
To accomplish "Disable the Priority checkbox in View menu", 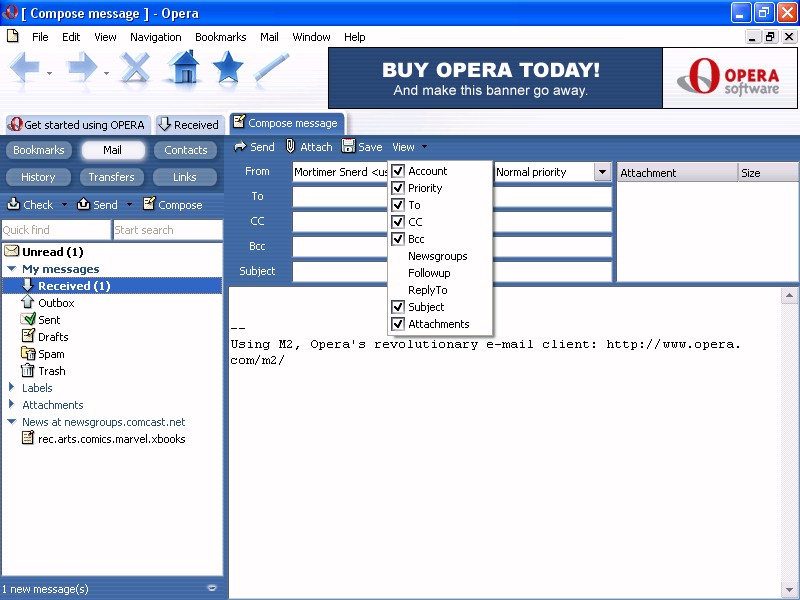I will pyautogui.click(x=398, y=188).
